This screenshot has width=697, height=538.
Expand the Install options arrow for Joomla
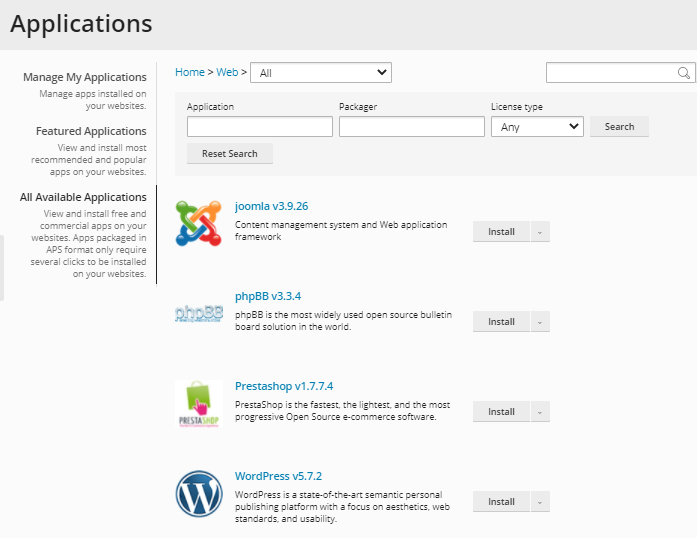tap(540, 232)
